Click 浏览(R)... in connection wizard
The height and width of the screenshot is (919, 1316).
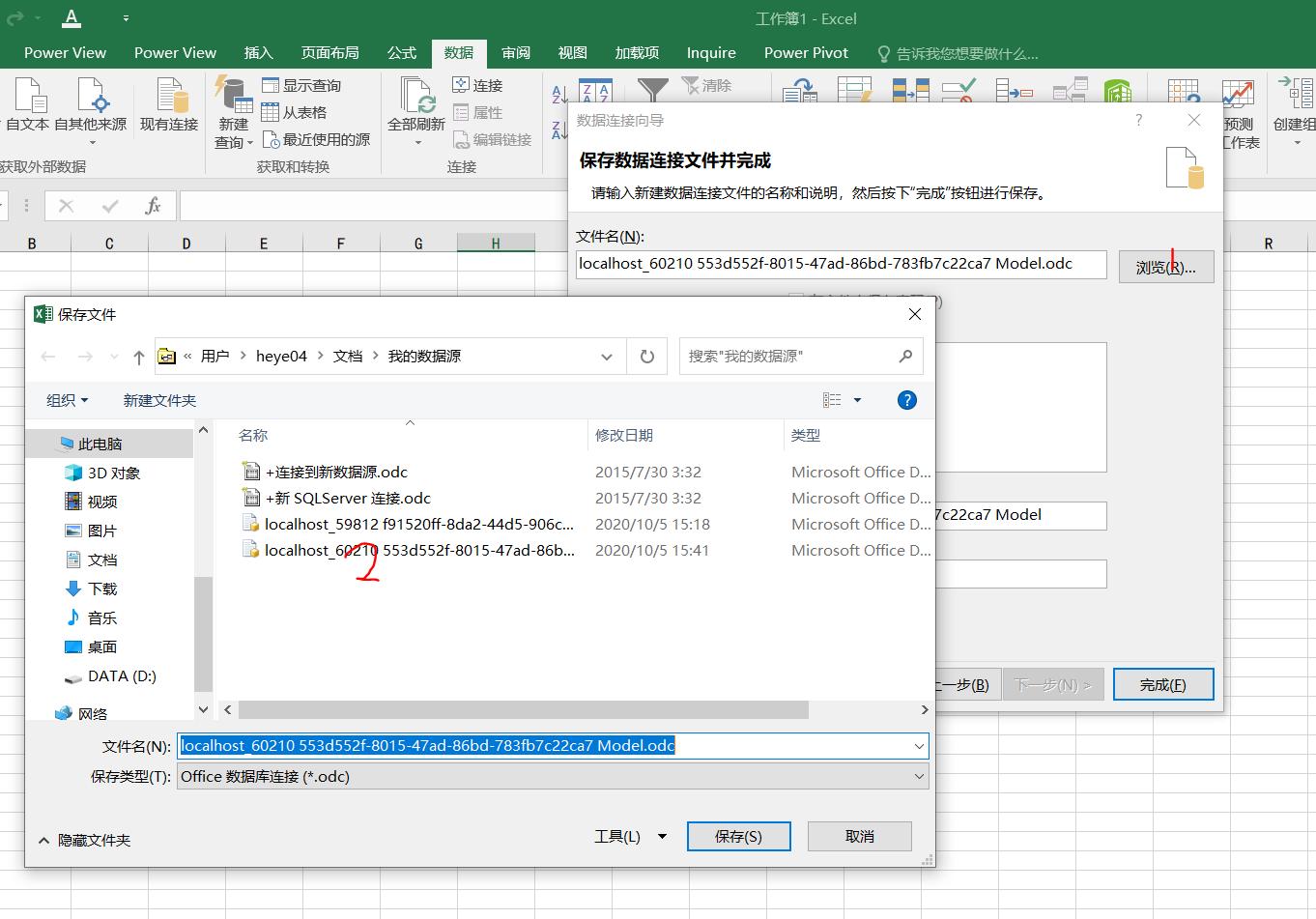(x=1166, y=267)
